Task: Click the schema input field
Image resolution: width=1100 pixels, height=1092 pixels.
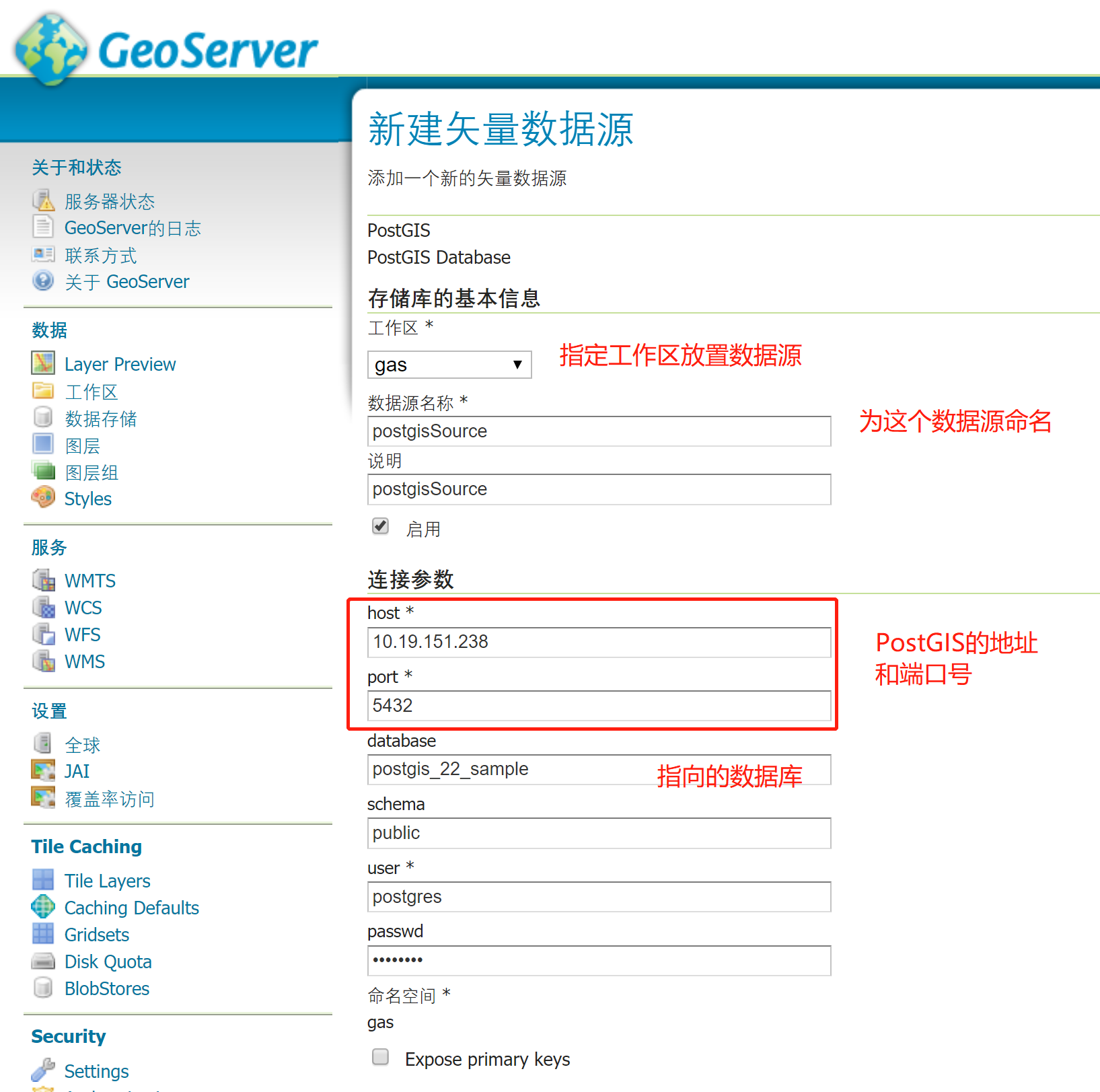Action: 599,833
